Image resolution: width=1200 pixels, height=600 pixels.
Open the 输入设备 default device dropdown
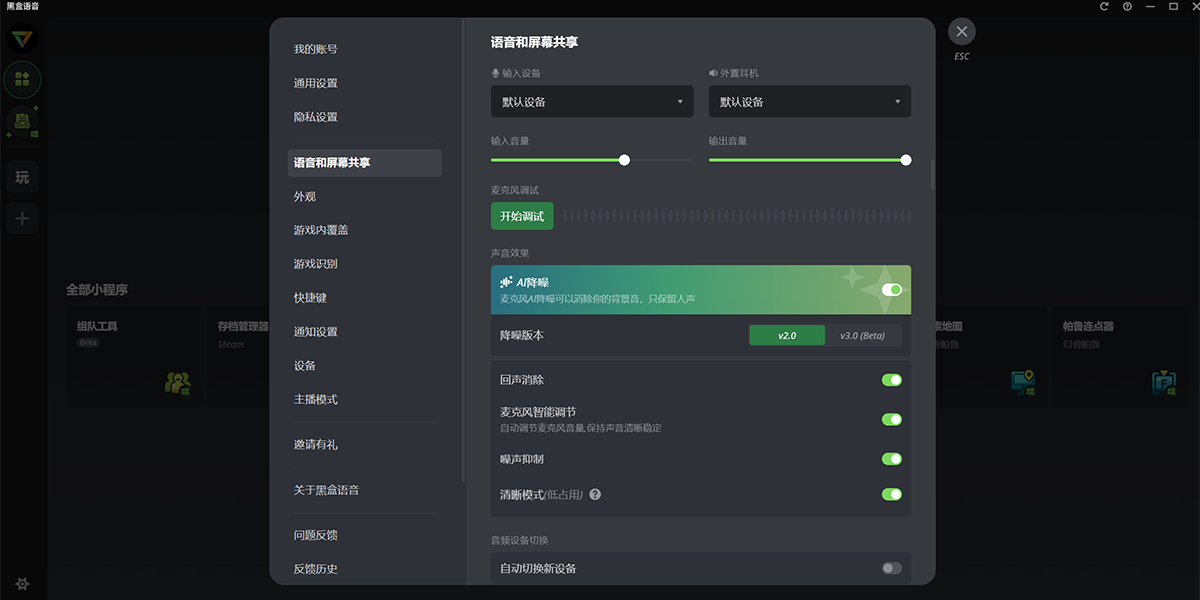pyautogui.click(x=591, y=101)
